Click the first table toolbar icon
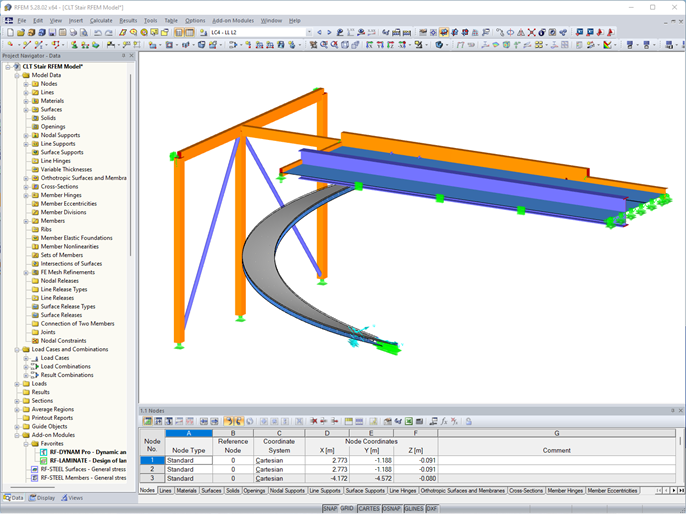686x514 pixels. [x=147, y=421]
